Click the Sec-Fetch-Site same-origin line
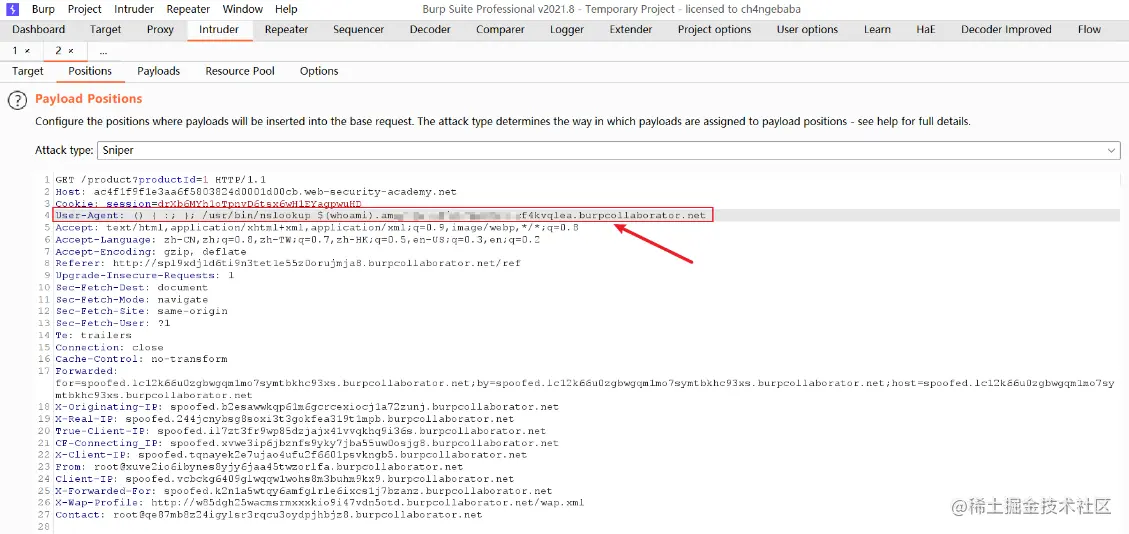Viewport: 1129px width, 534px height. [x=141, y=311]
